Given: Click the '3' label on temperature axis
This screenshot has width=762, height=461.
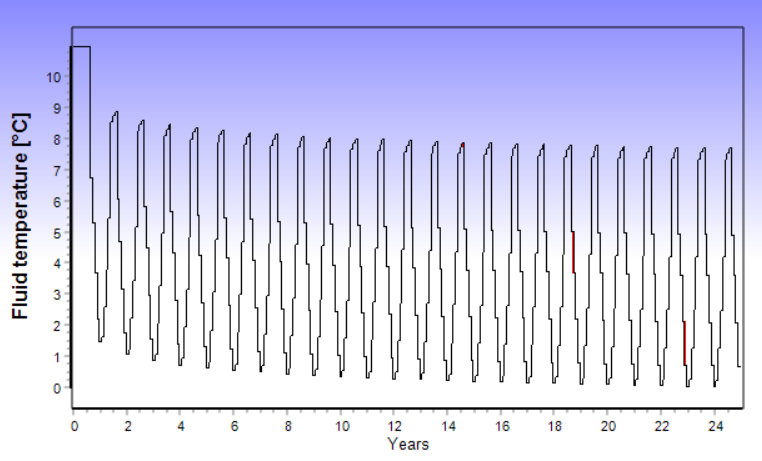Looking at the screenshot, I should 57,294.
